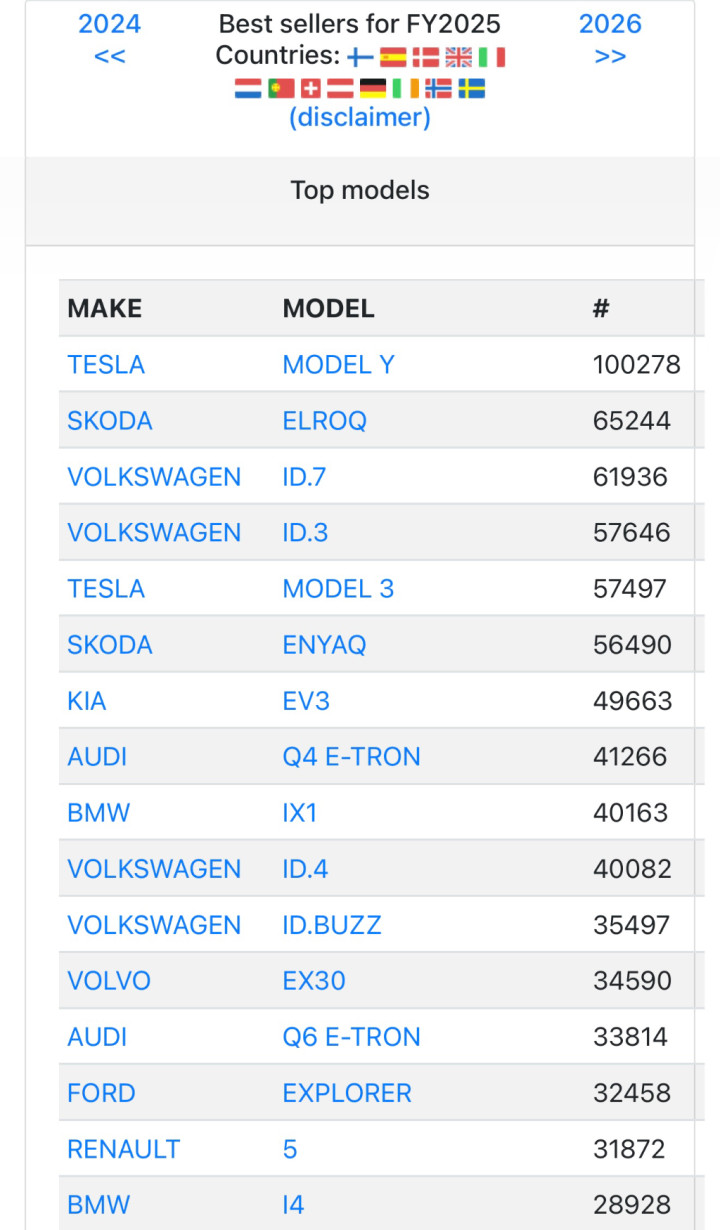Click the Switzerland flag icon
Screen dimensions: 720x1230
point(311,89)
